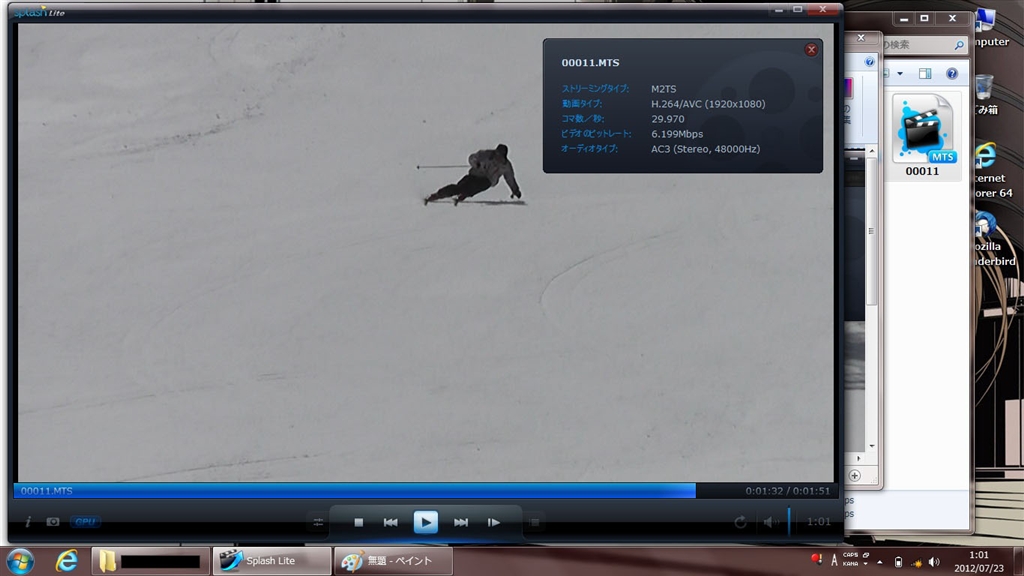Open Explorer help button
Viewport: 1024px width, 576px height.
pos(952,74)
